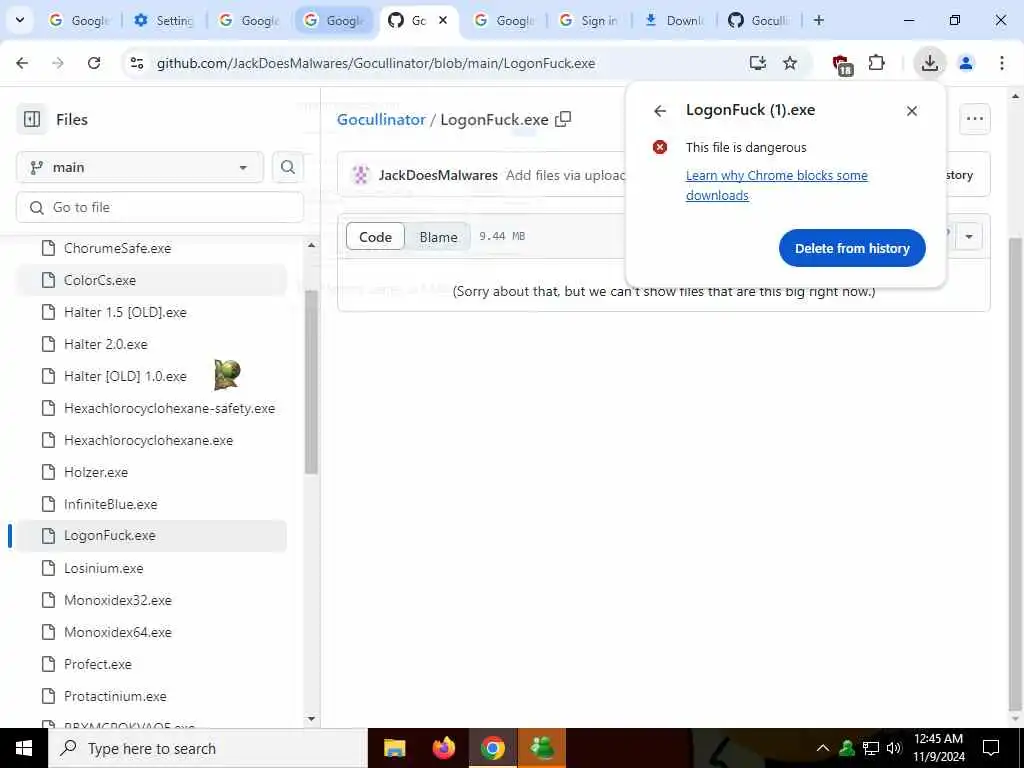
Task: Collapse the Files side panel icon
Action: (x=32, y=120)
